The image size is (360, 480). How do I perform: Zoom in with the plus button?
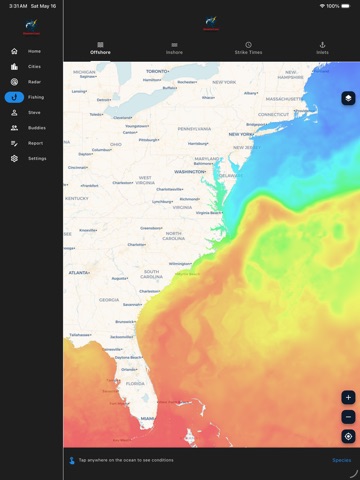click(348, 397)
